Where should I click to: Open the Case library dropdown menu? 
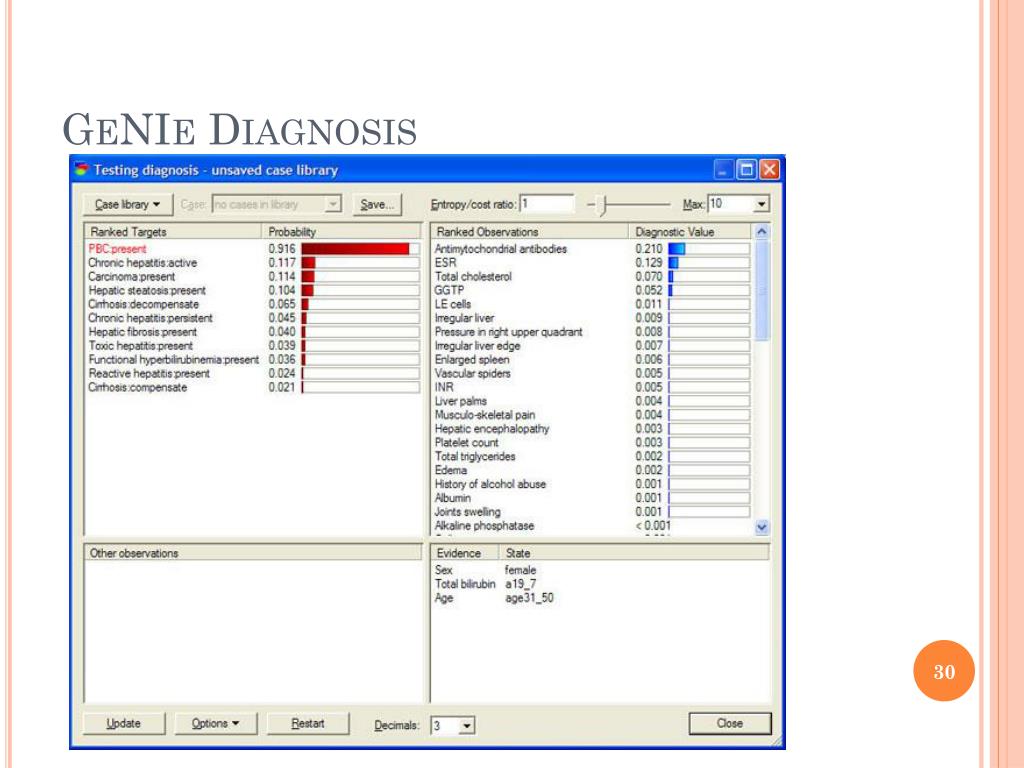128,204
